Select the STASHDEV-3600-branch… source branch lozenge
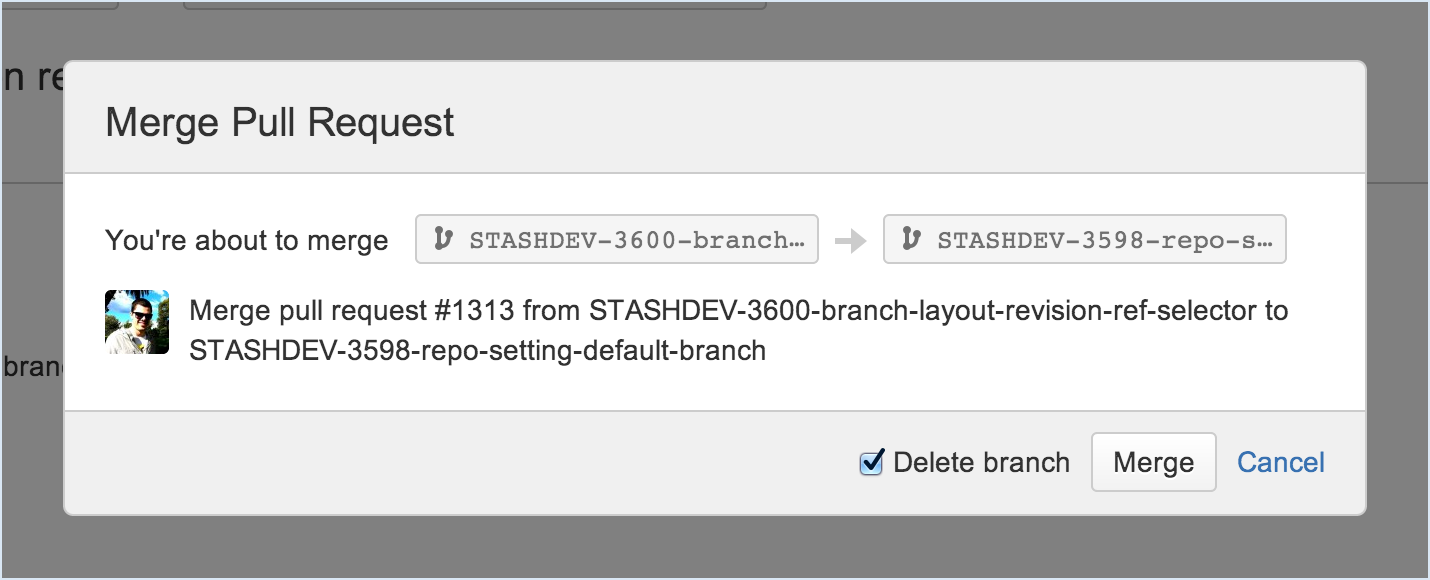The width and height of the screenshot is (1430, 580). click(617, 239)
